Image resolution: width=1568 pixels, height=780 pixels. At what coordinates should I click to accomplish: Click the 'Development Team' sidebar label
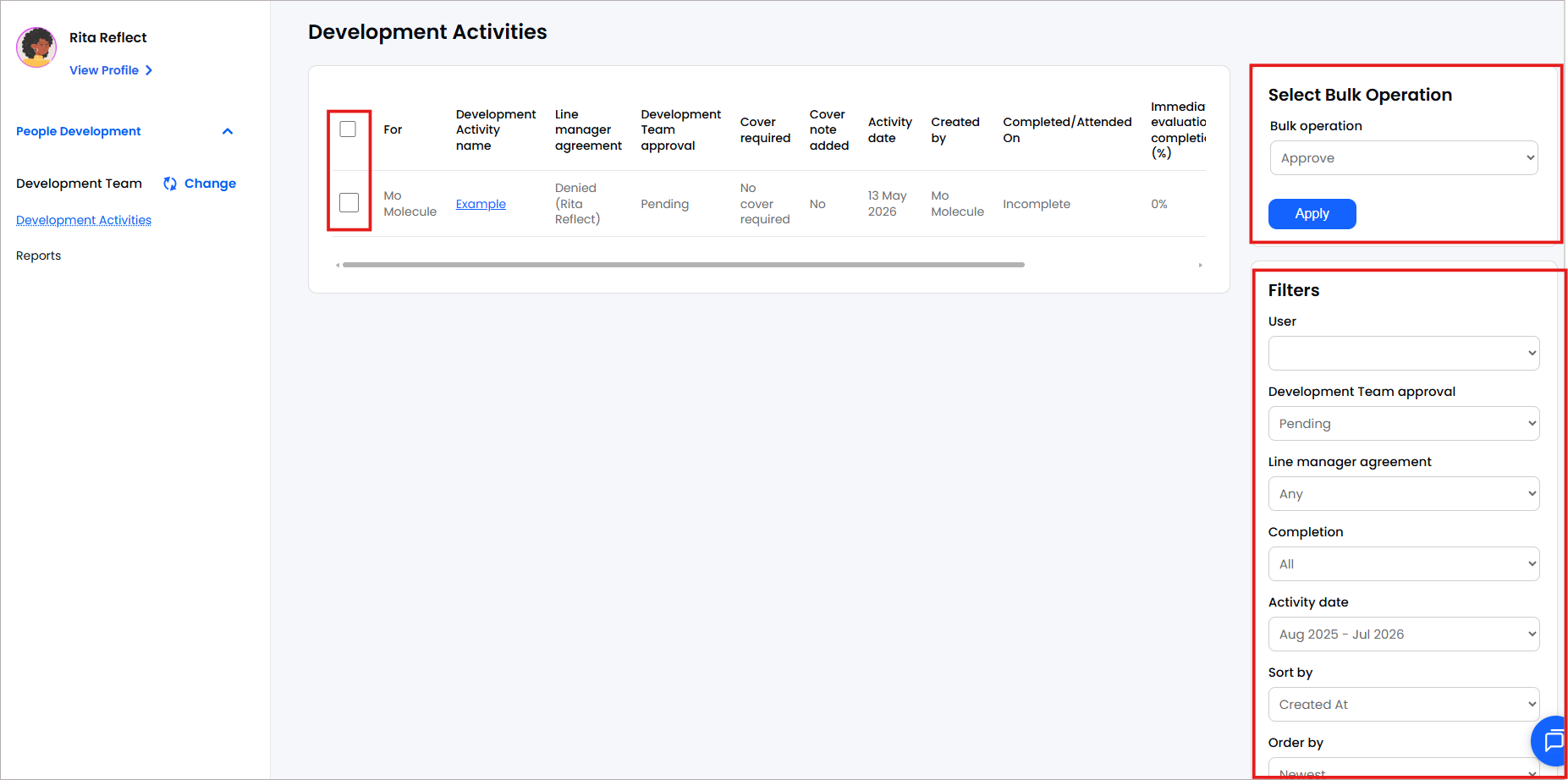click(79, 184)
